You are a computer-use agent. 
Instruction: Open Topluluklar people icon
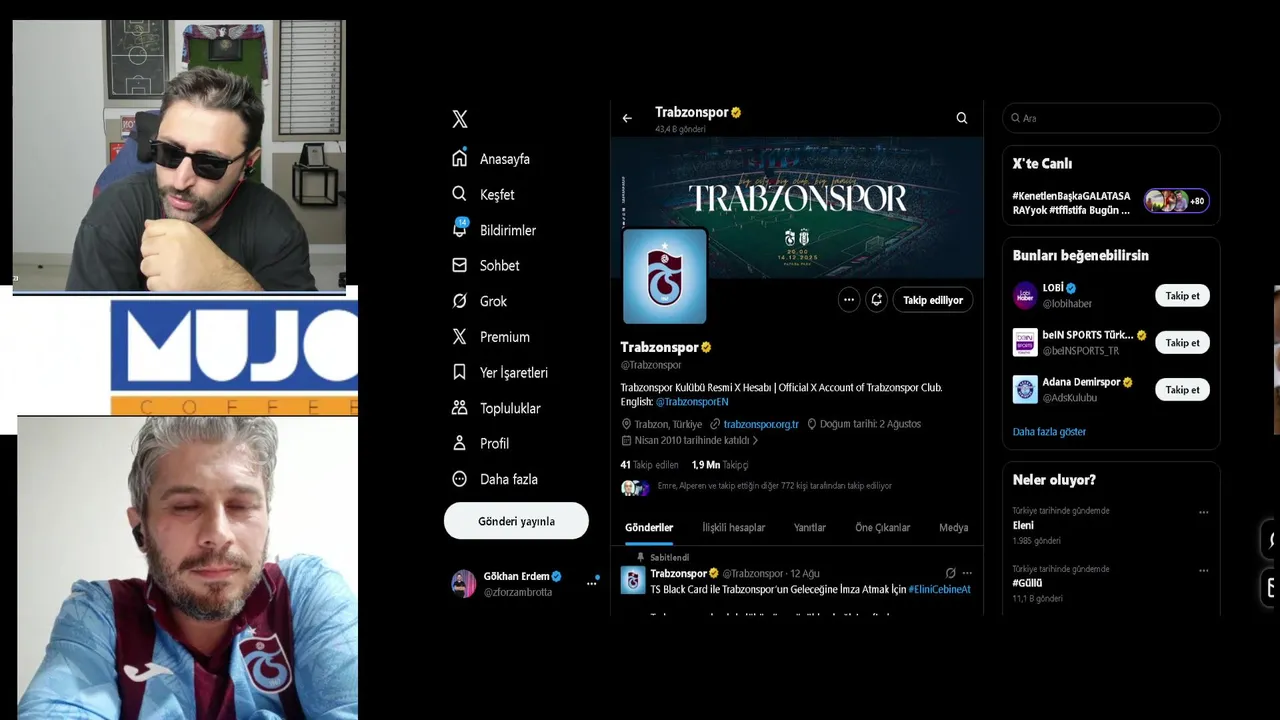coord(460,408)
